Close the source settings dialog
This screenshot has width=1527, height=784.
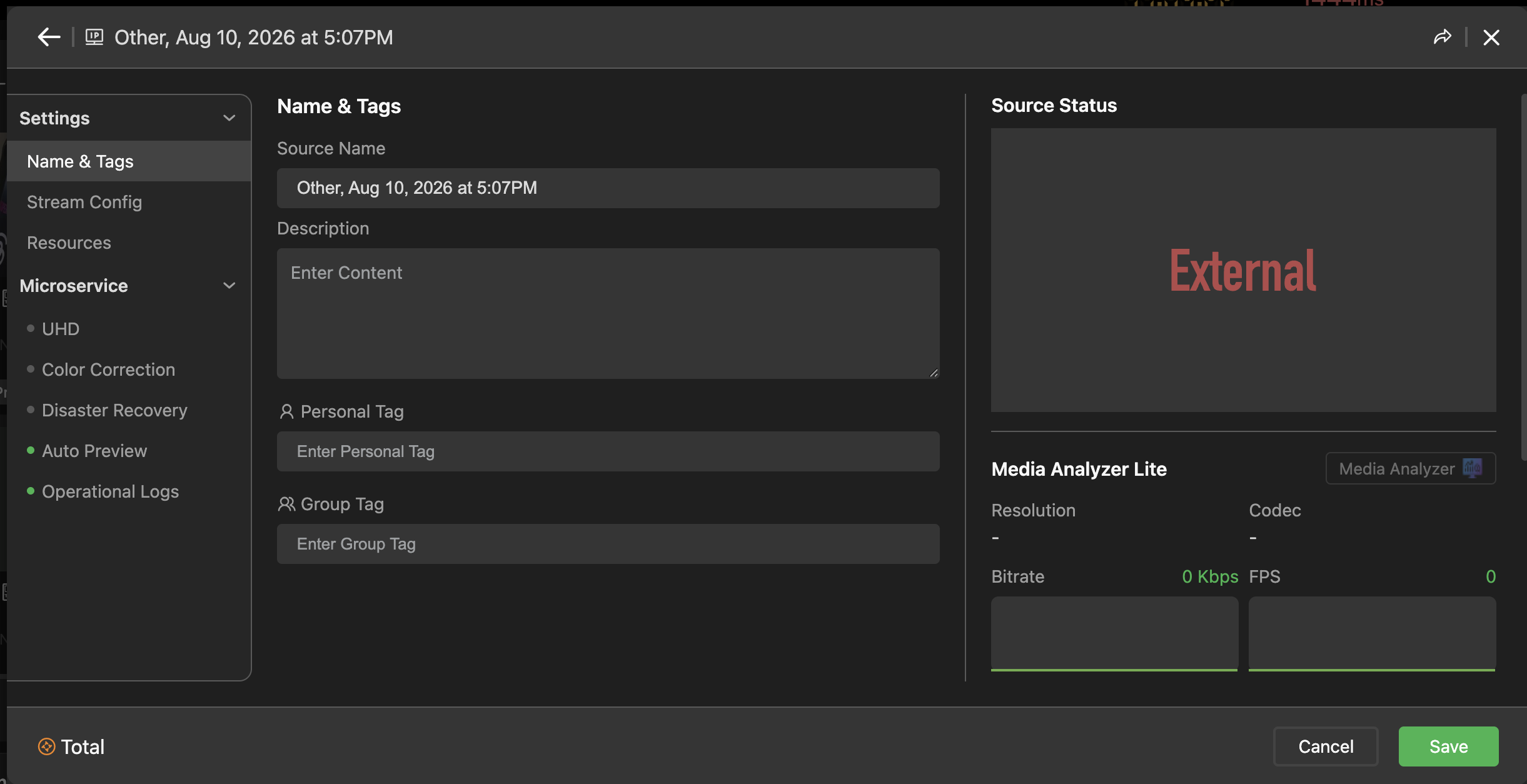(1491, 38)
